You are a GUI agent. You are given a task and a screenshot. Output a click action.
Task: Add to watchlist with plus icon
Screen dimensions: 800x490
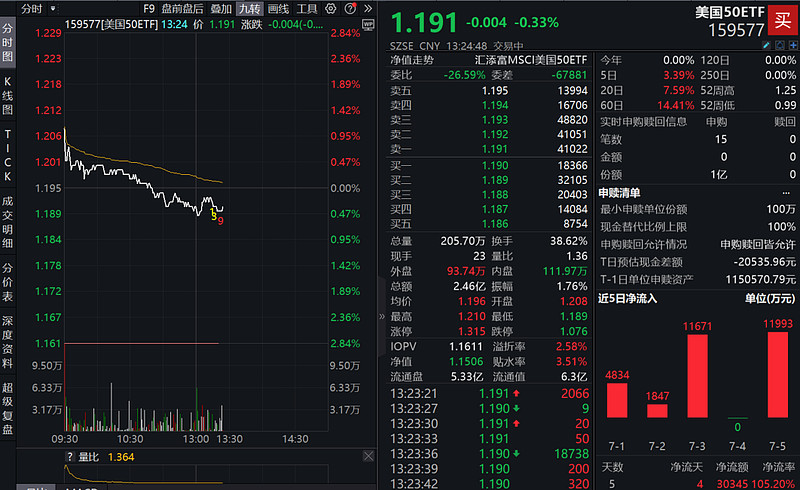pos(793,45)
